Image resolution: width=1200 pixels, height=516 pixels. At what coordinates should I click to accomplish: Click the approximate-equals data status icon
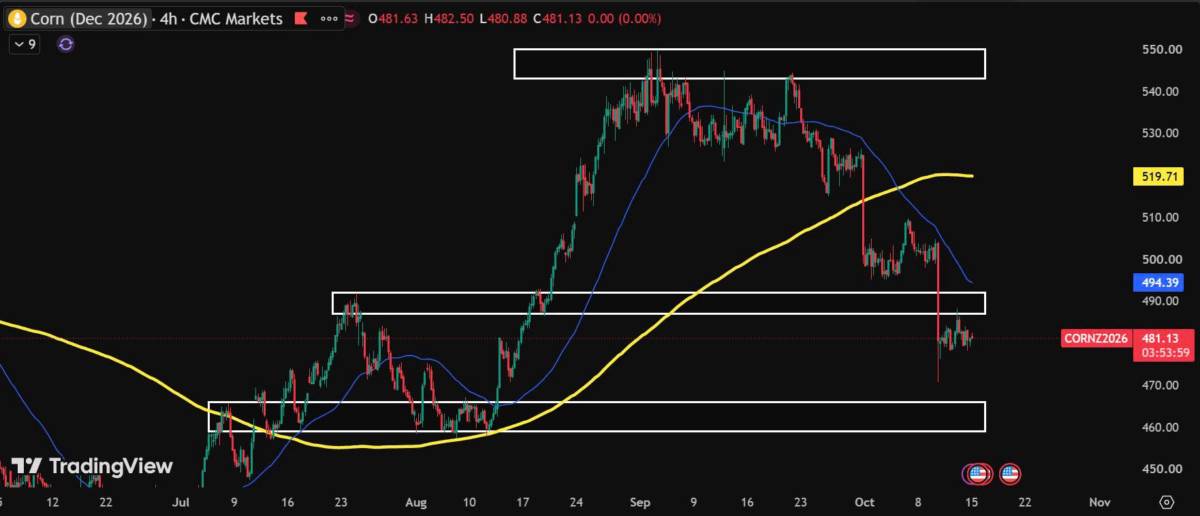(x=350, y=19)
